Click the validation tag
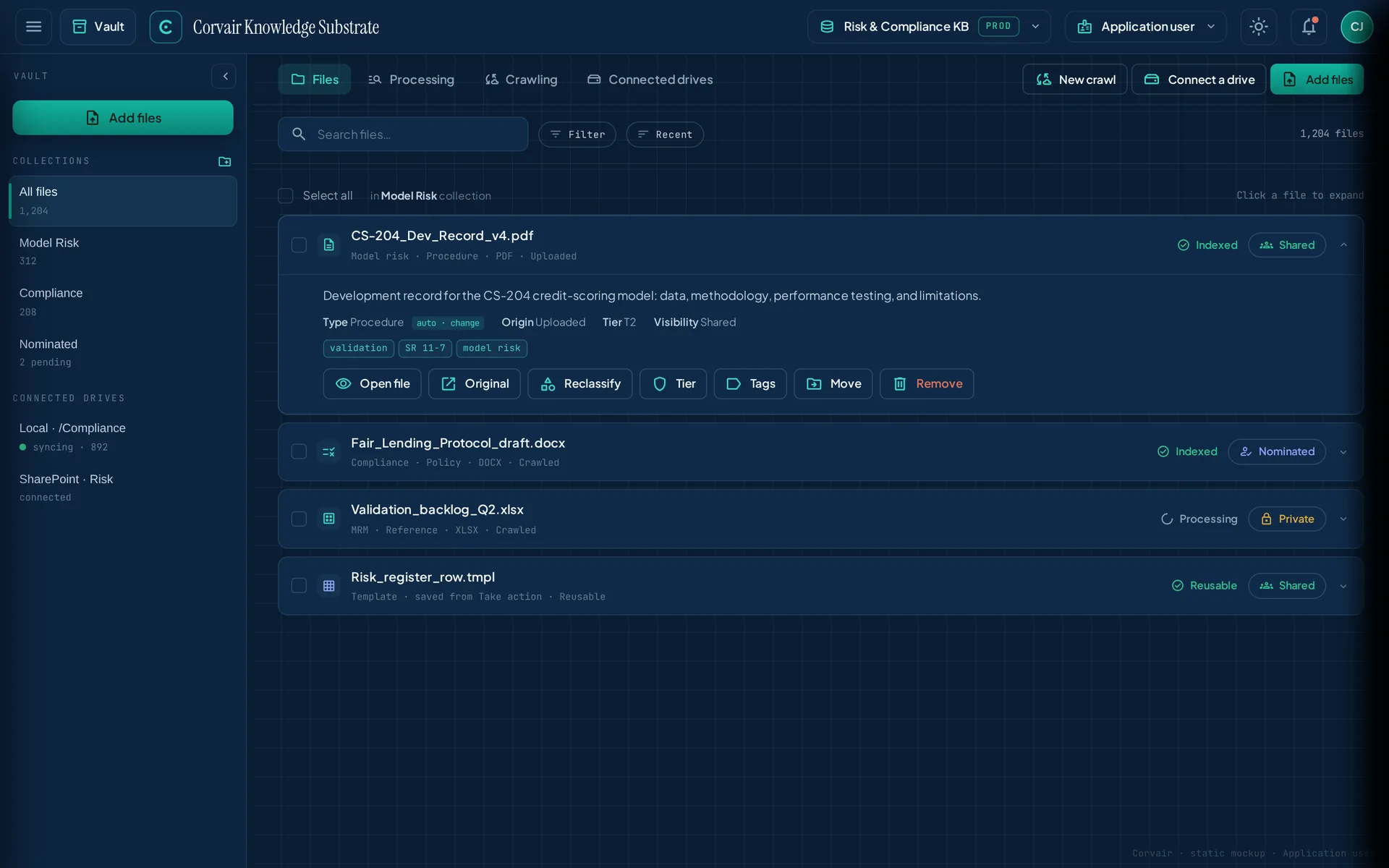Screen dimensions: 1389x868 pyautogui.click(x=359, y=349)
